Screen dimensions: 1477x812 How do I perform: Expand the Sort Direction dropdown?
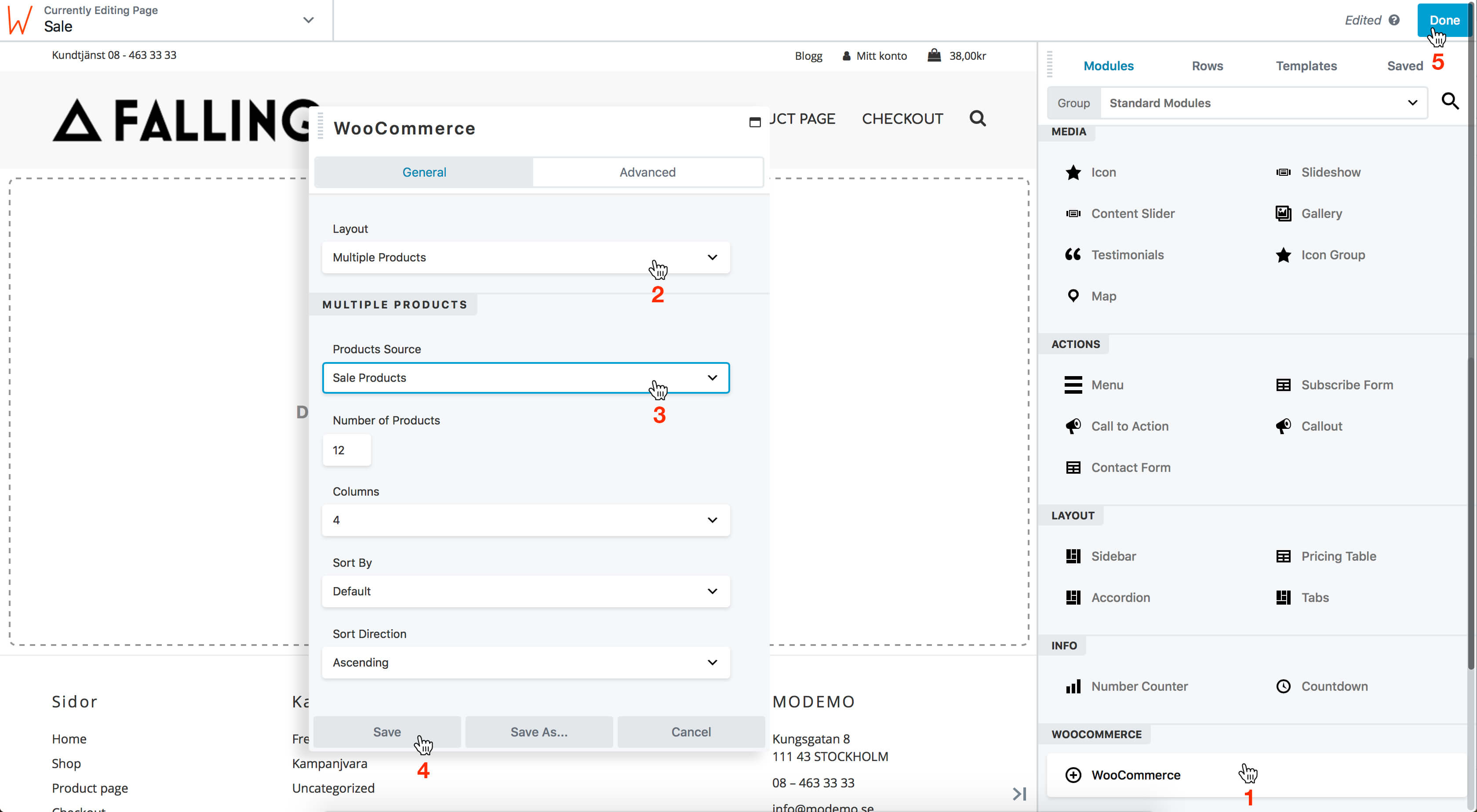point(525,663)
